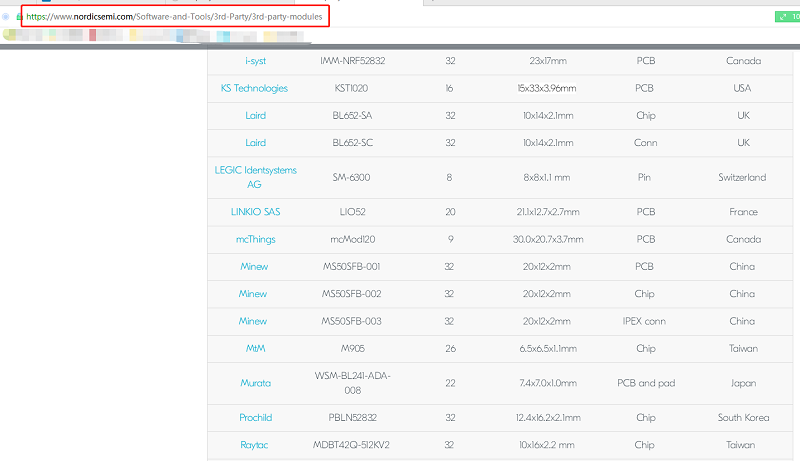
Task: Open the MtM manufacturer link
Action: (x=255, y=348)
